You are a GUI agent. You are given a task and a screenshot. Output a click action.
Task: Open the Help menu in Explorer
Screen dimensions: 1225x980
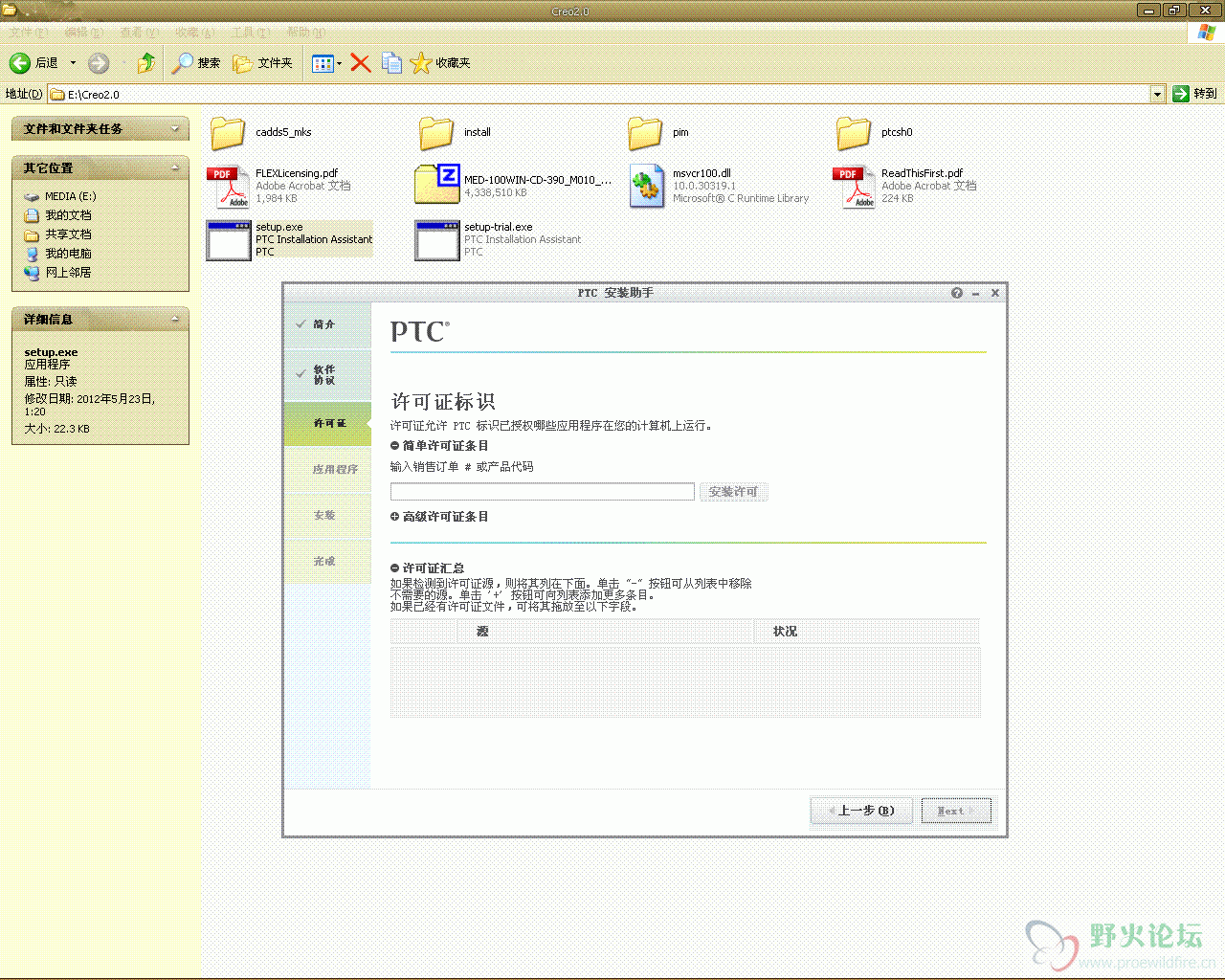(306, 33)
